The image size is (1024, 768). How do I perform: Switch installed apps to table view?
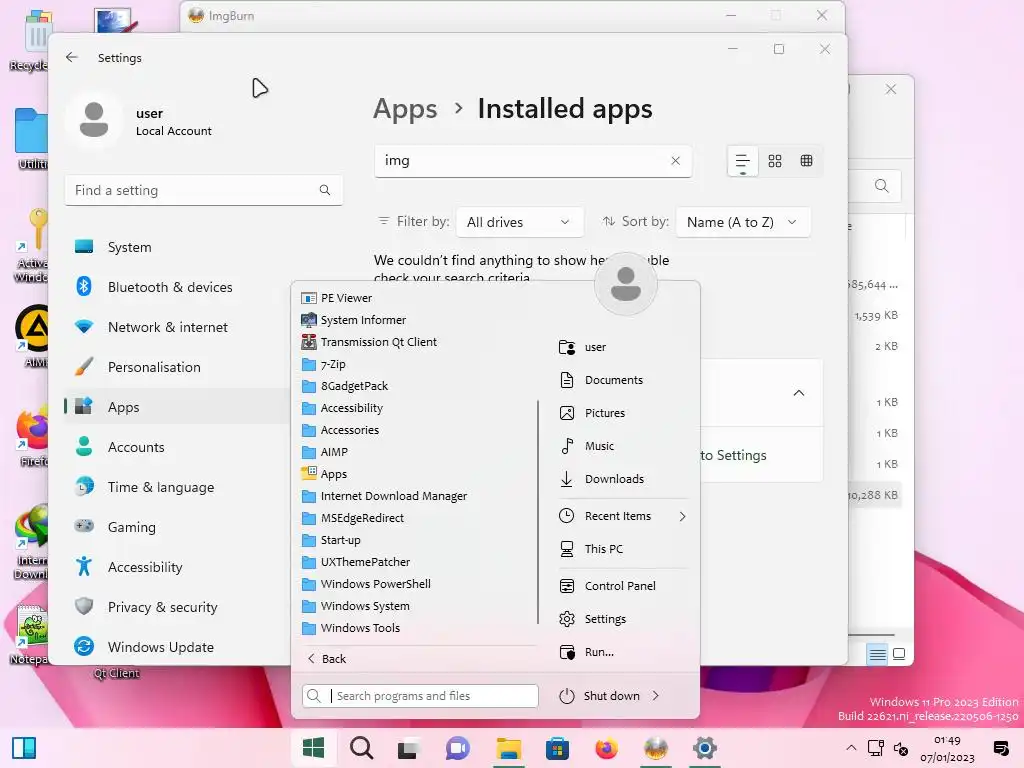(x=807, y=161)
